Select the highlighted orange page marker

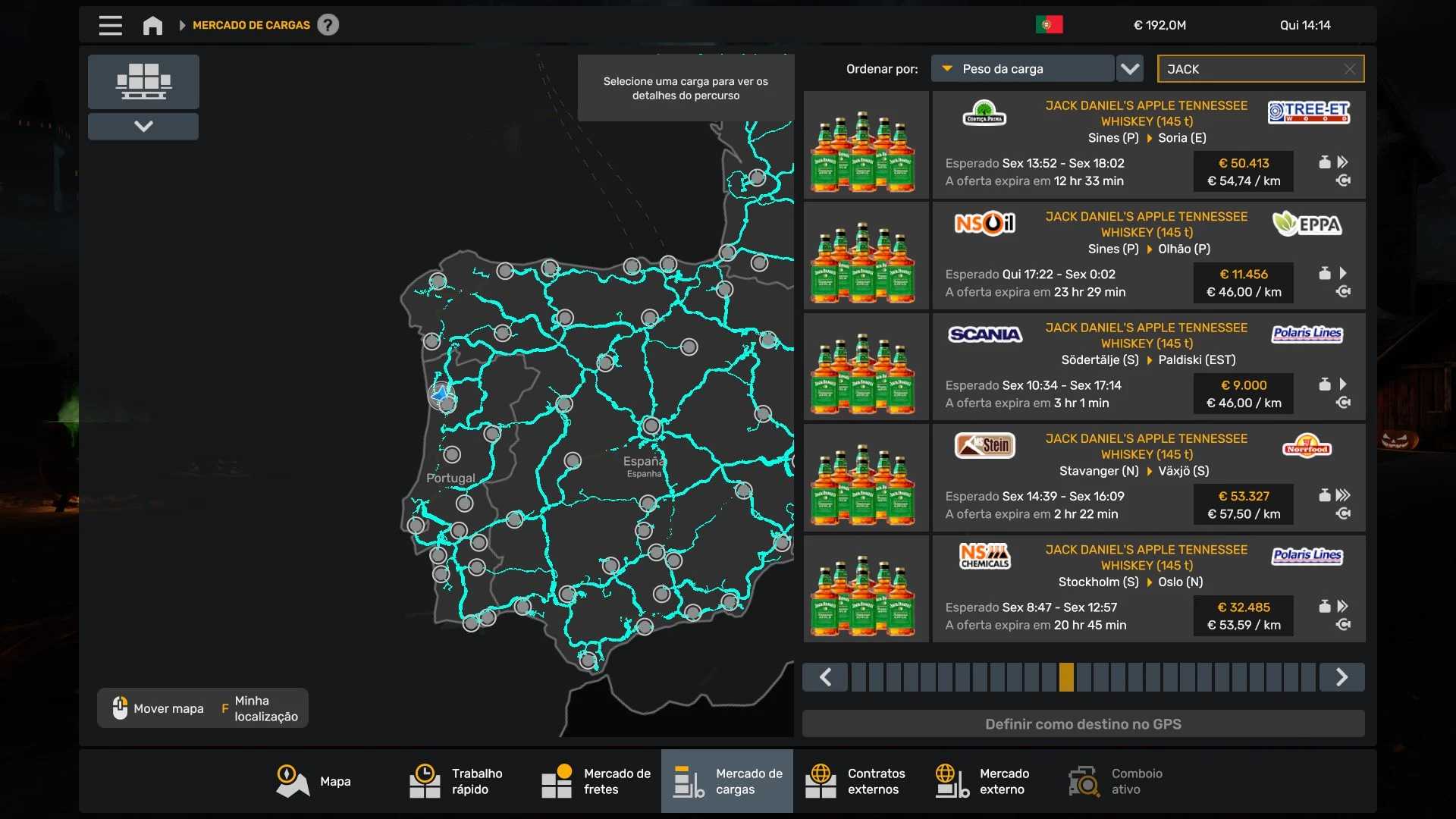tap(1066, 677)
